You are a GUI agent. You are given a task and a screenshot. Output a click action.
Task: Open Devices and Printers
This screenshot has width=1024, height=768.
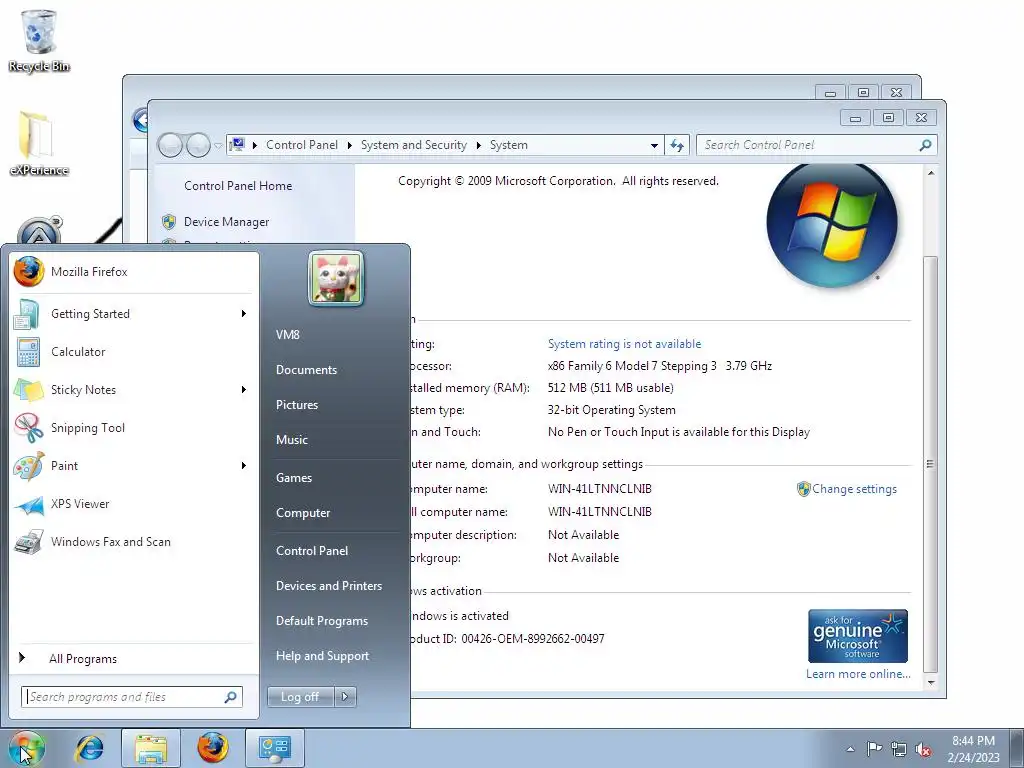328,586
